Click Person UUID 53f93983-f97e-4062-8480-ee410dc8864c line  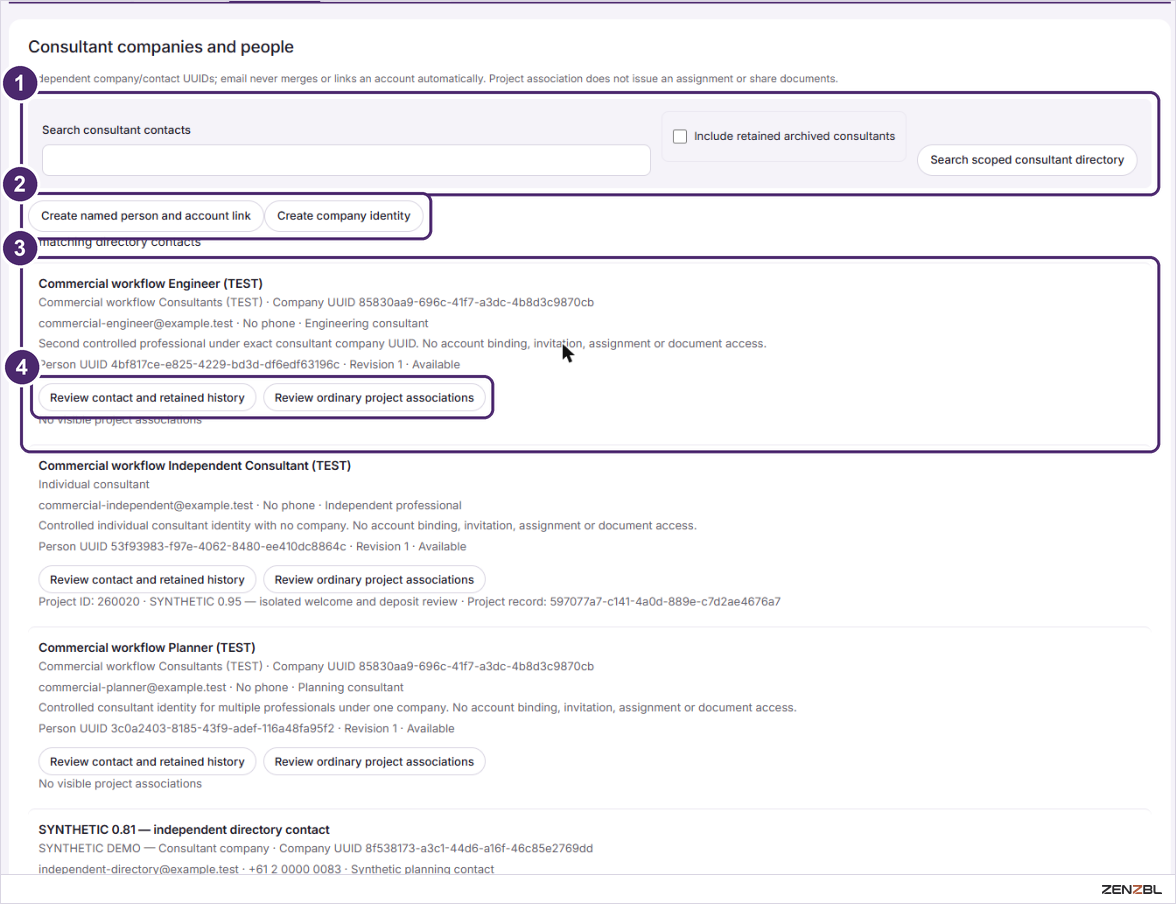[x=252, y=547]
